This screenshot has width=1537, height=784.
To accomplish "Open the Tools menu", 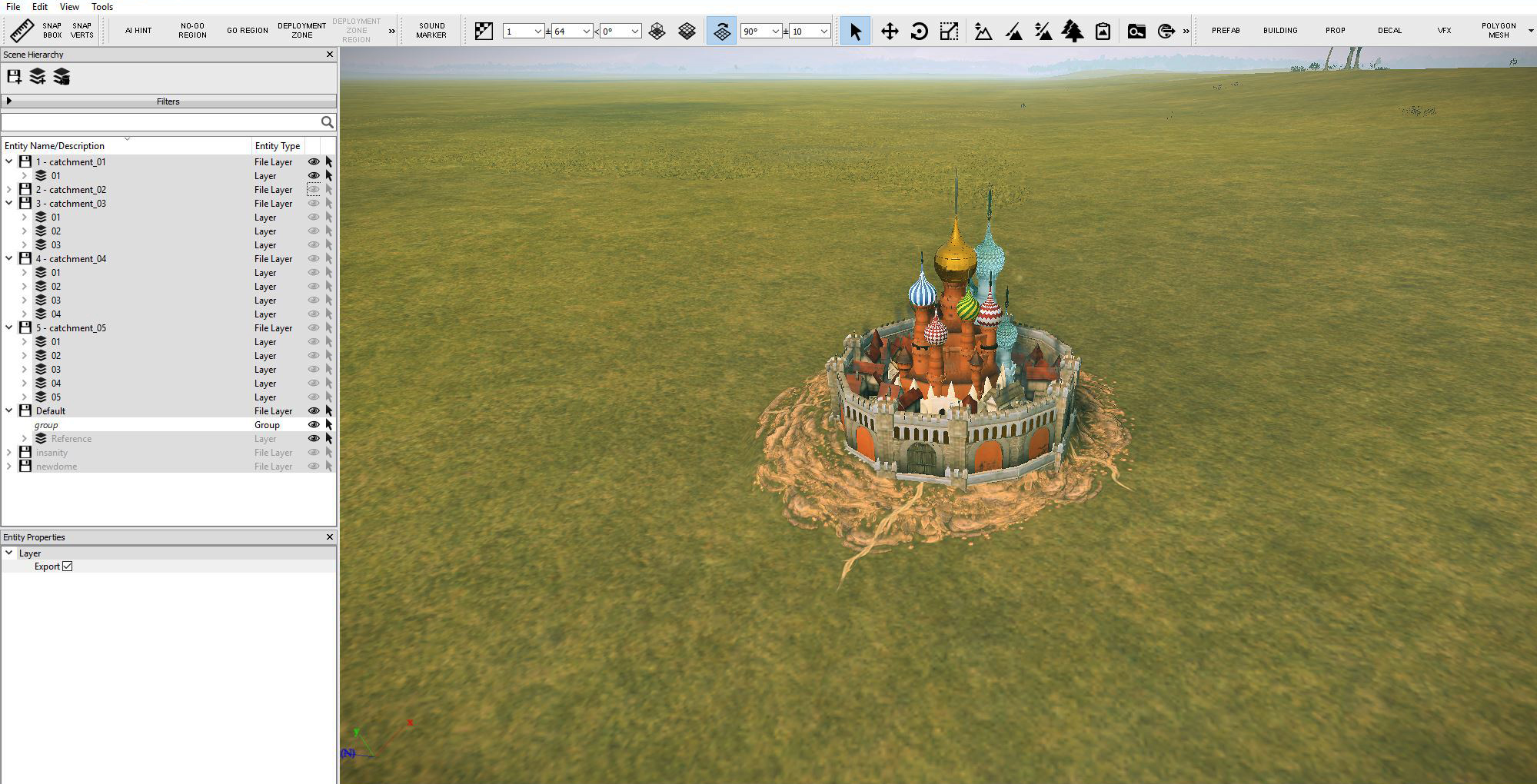I will coord(102,7).
